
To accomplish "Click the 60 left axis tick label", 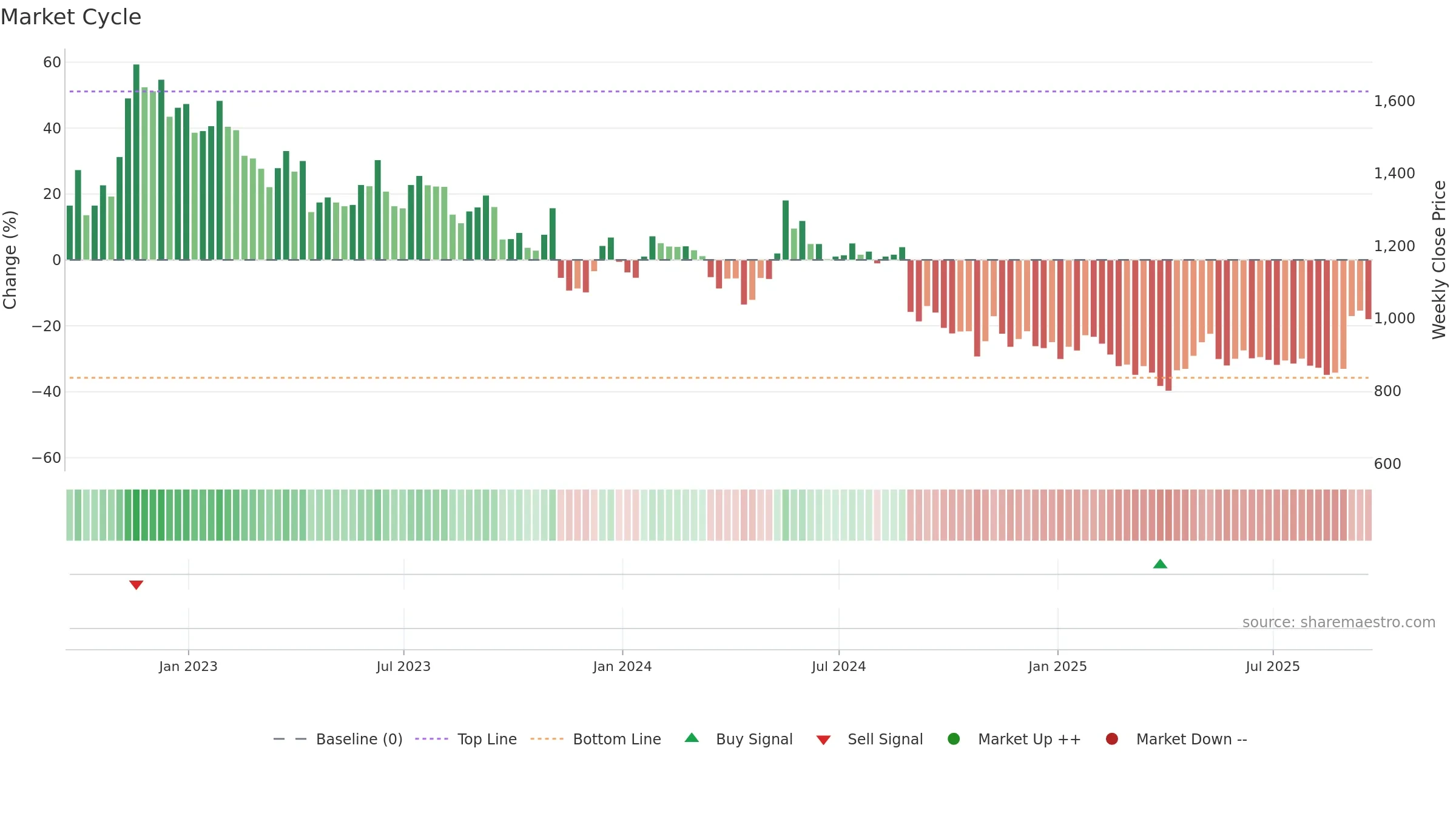I will (52, 62).
